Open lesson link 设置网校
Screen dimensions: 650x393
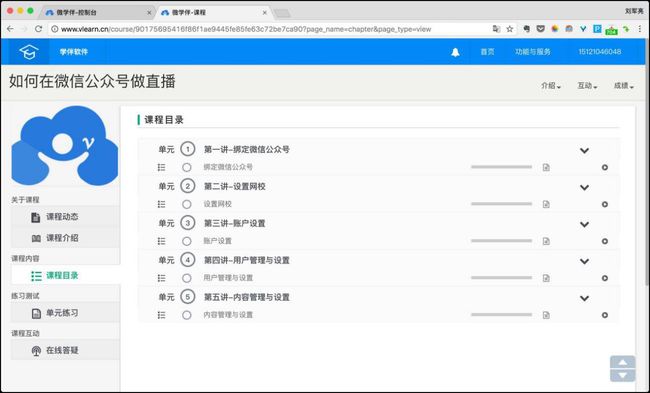coord(217,204)
